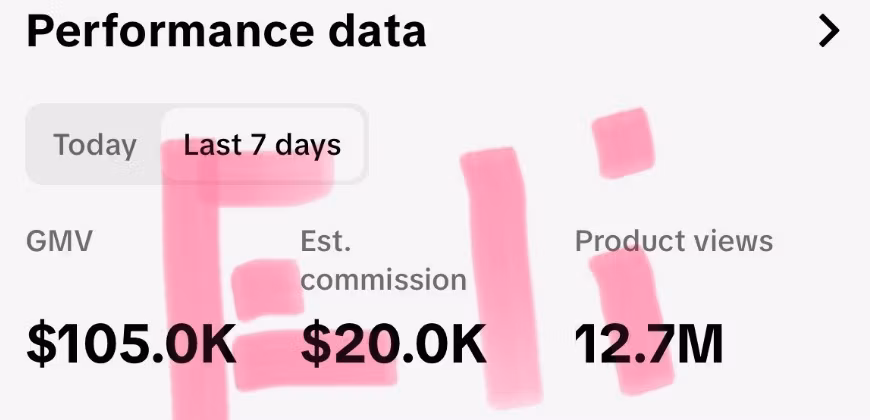870x420 pixels.
Task: Click the $105.0K GMV value
Action: click(x=131, y=344)
